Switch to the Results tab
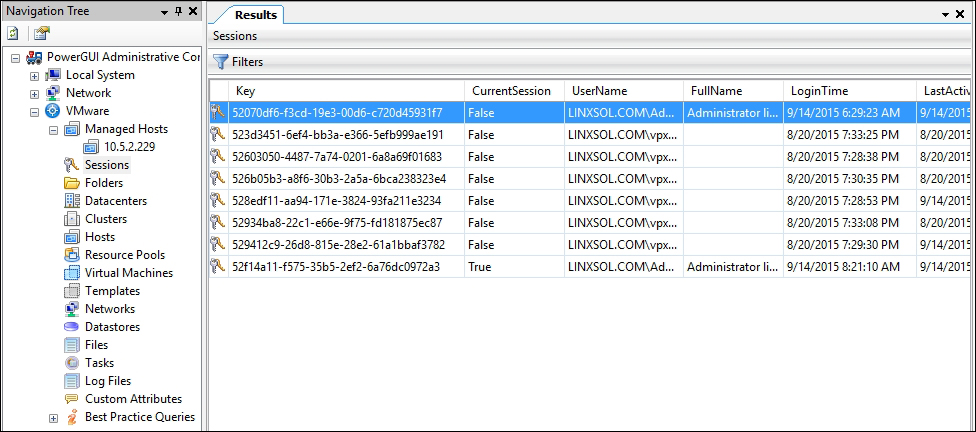 (255, 15)
